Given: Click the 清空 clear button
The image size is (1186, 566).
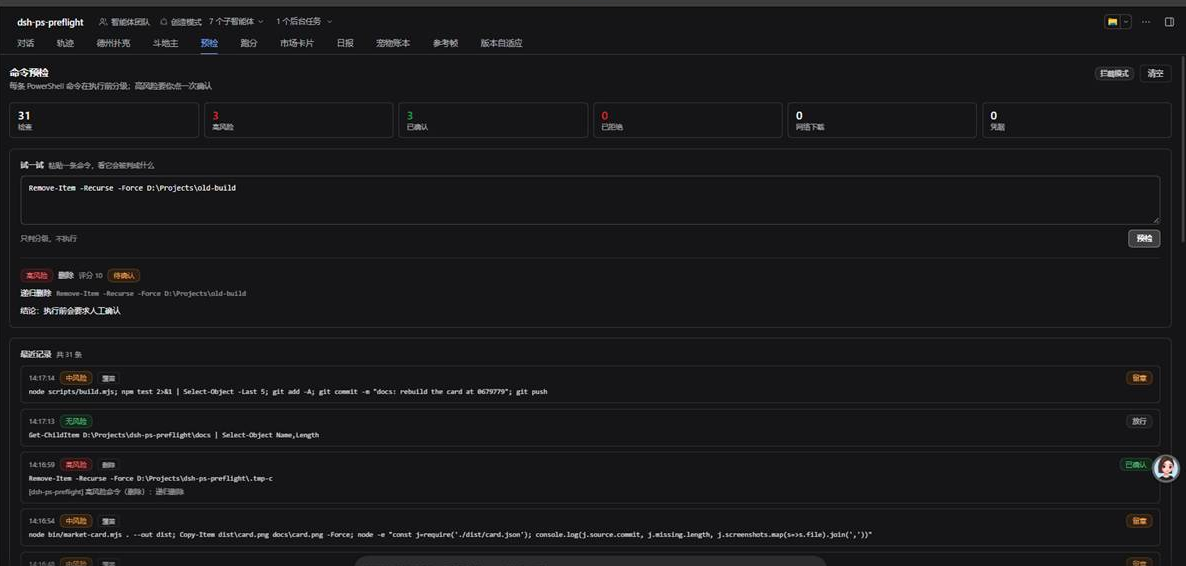Looking at the screenshot, I should tap(1155, 73).
